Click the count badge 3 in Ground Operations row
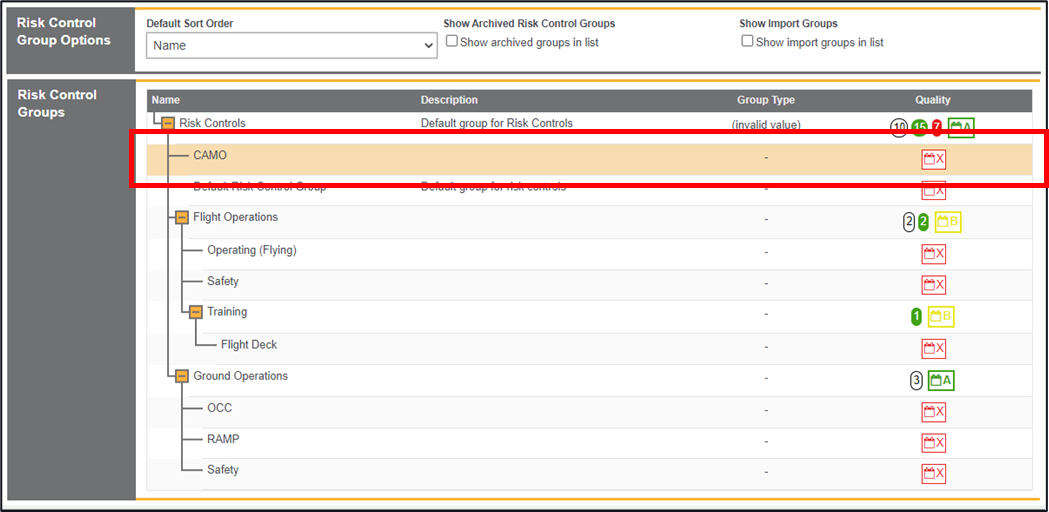 [x=916, y=381]
